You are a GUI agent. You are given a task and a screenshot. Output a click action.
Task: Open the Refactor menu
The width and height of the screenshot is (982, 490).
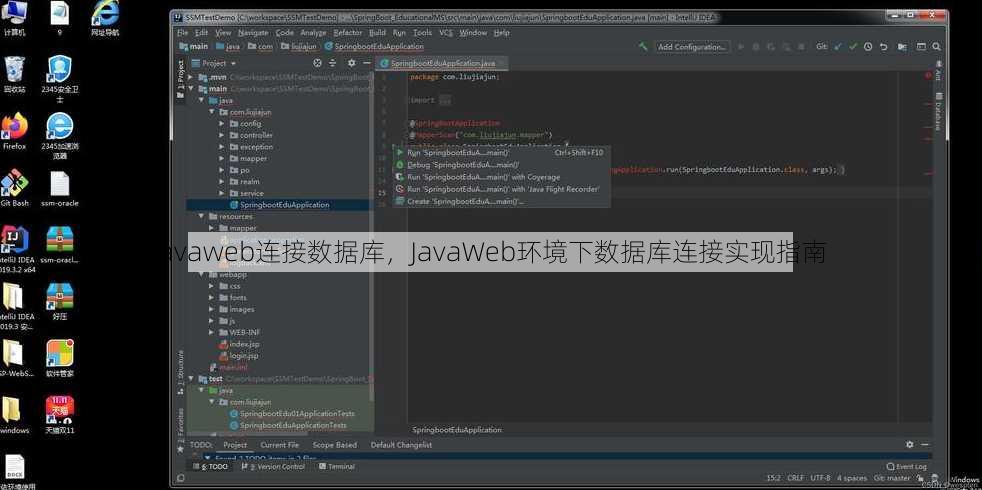pyautogui.click(x=348, y=32)
